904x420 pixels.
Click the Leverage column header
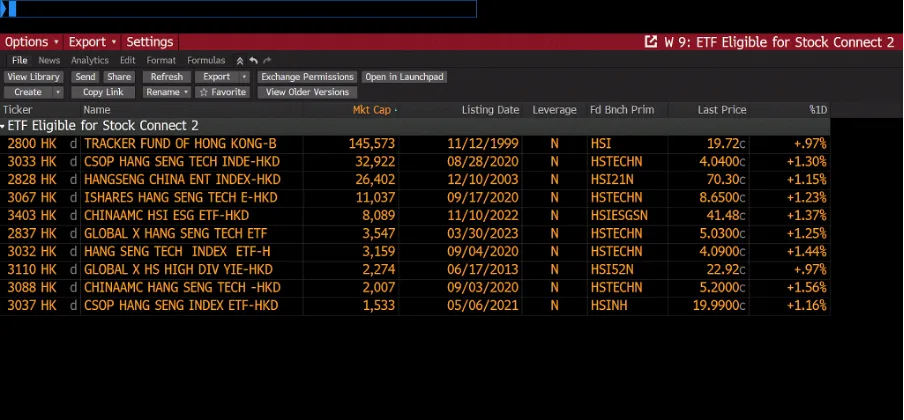555,110
